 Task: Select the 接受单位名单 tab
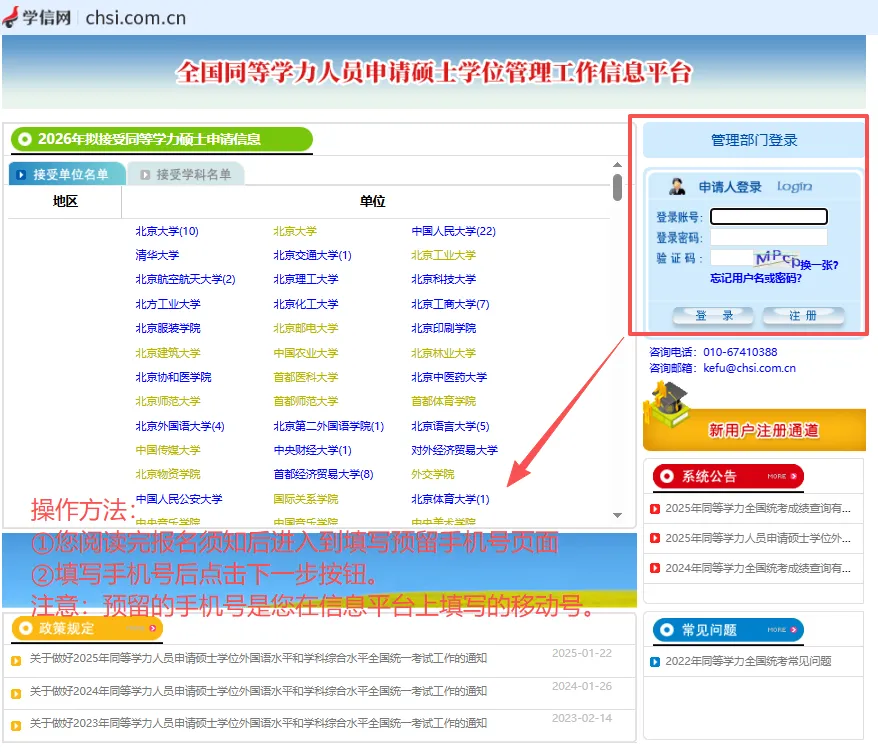67,174
